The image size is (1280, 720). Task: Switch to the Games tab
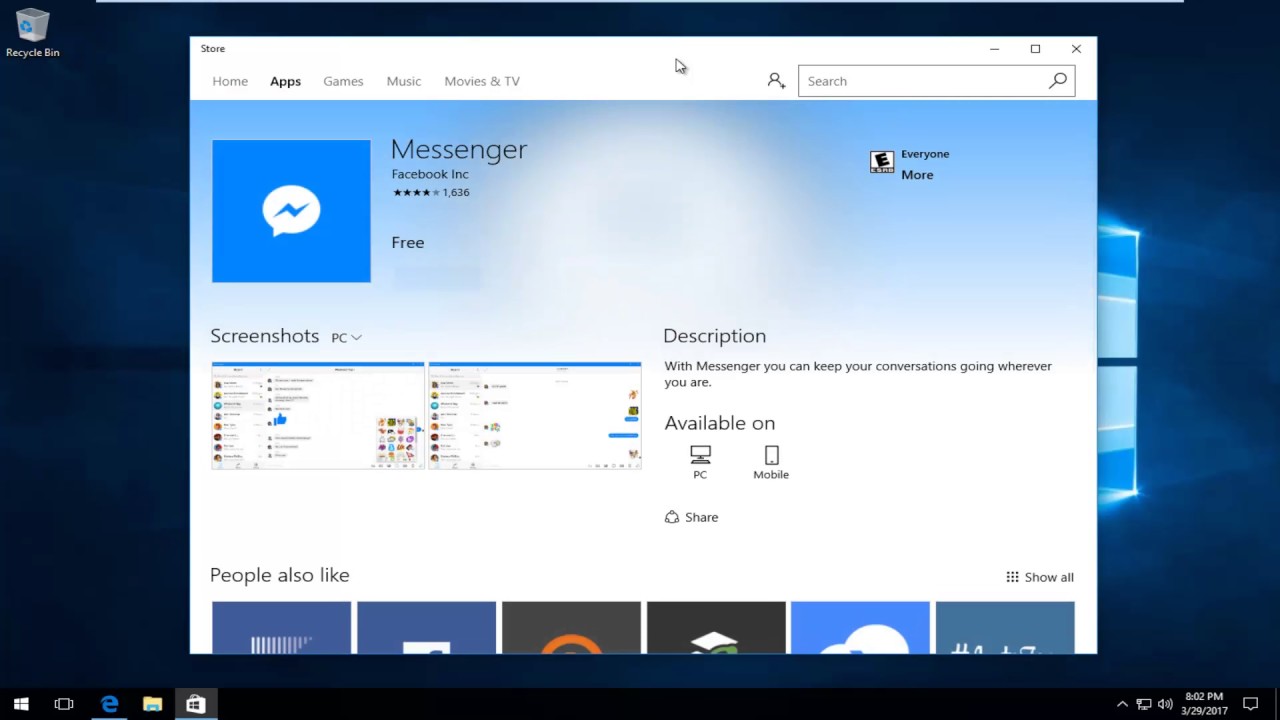(x=343, y=81)
